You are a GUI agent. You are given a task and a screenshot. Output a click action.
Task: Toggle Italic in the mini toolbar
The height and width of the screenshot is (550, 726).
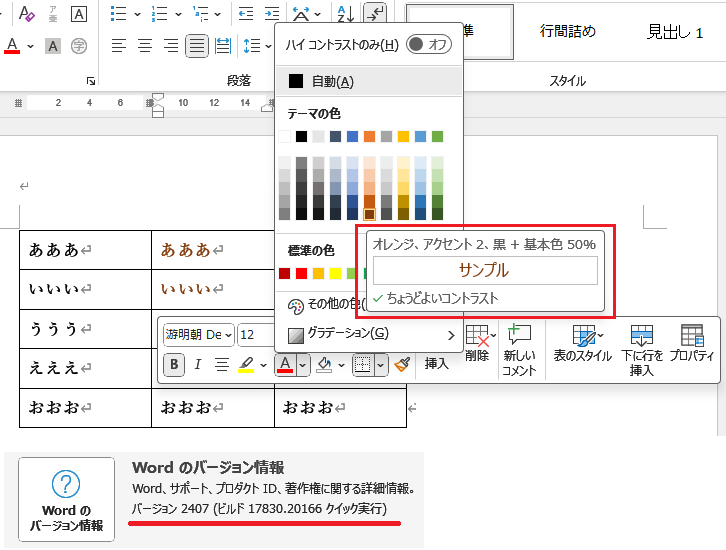pyautogui.click(x=198, y=365)
